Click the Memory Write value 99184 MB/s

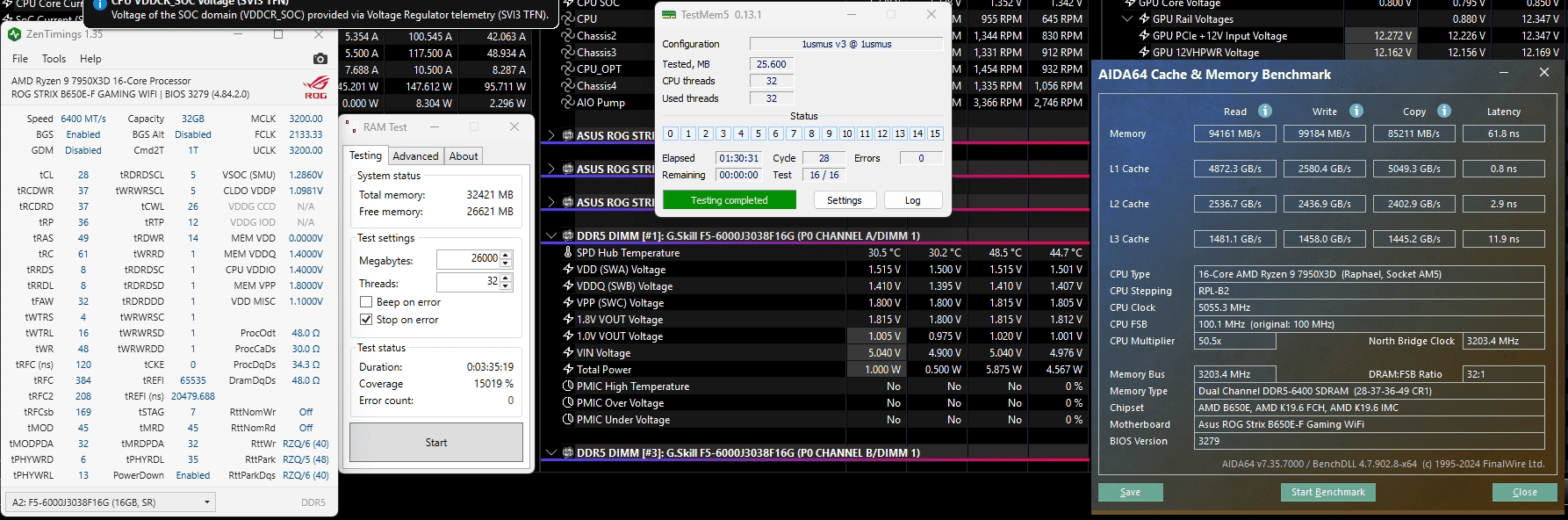(1325, 134)
